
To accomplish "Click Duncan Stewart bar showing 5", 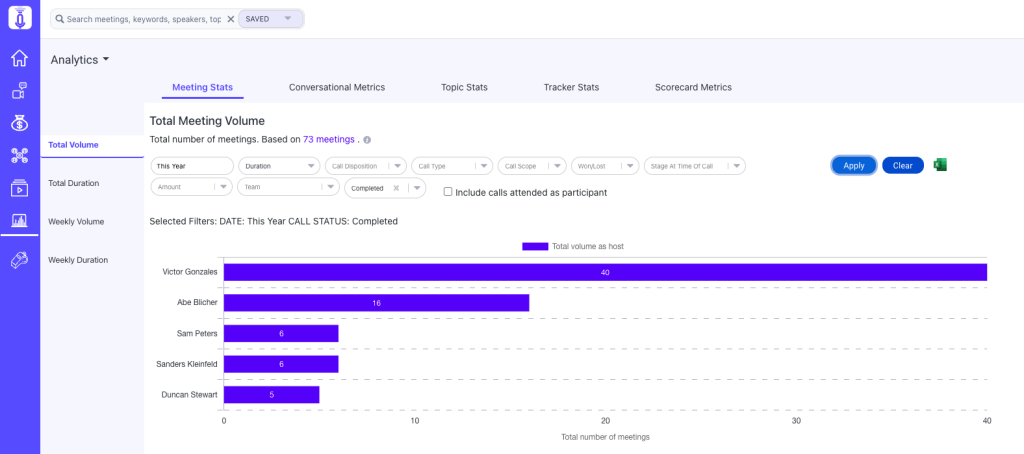I will click(x=272, y=395).
